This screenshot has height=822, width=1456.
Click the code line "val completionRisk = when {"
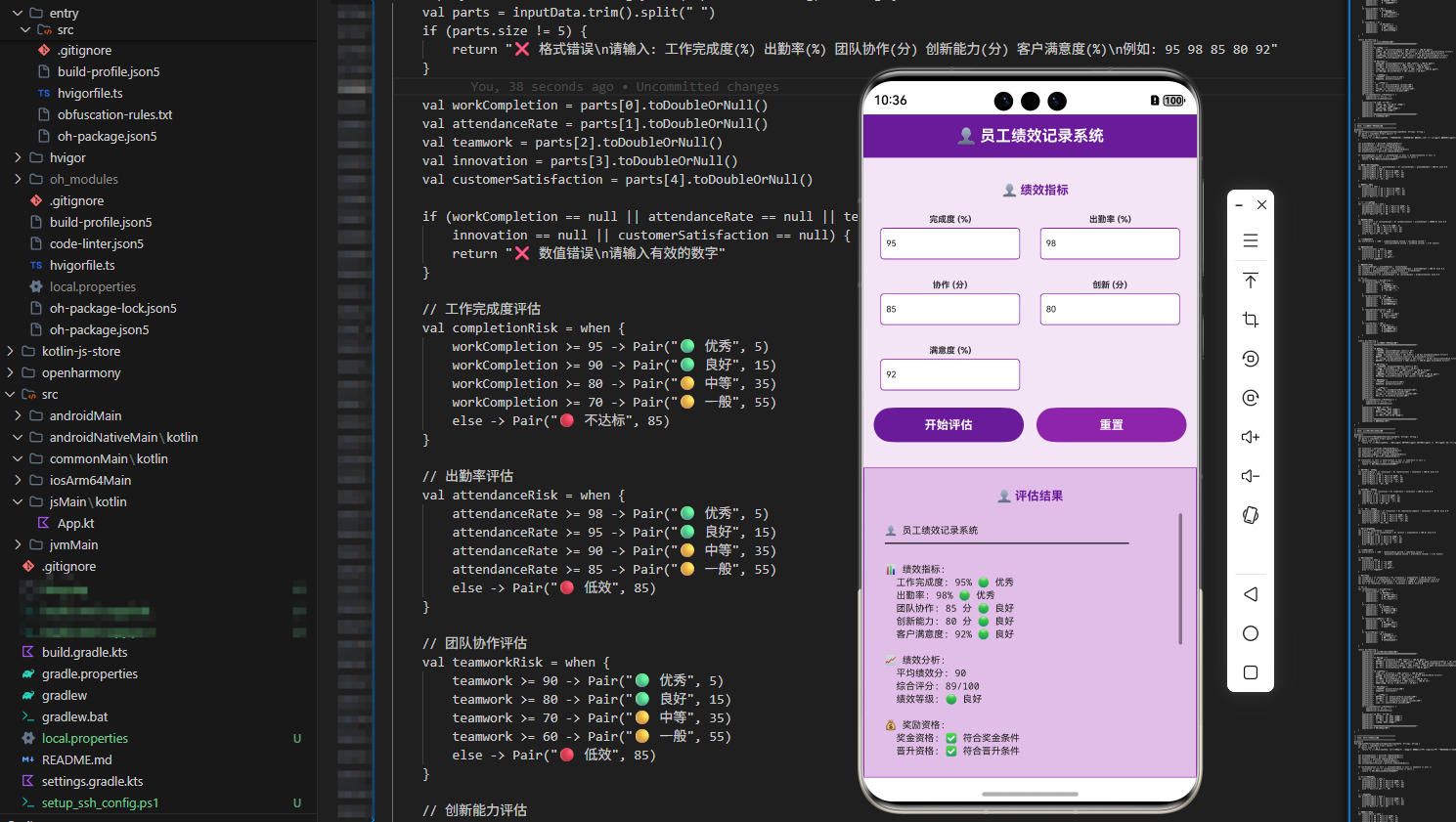pyautogui.click(x=523, y=327)
